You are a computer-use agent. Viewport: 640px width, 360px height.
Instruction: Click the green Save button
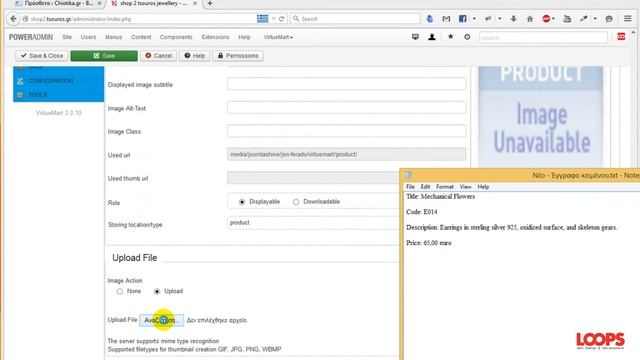pyautogui.click(x=104, y=56)
